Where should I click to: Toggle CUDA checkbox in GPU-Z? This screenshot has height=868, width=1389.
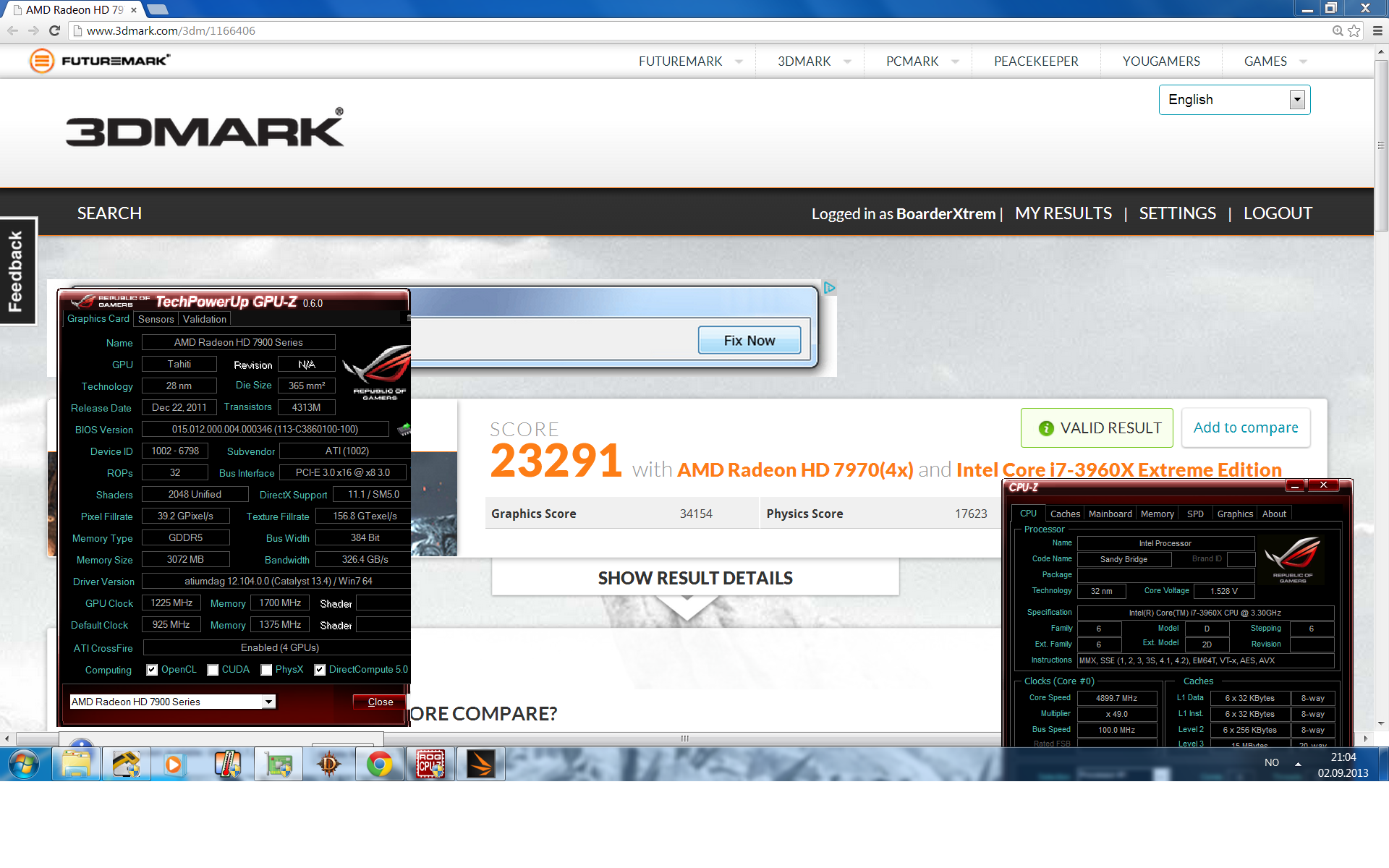pos(213,670)
